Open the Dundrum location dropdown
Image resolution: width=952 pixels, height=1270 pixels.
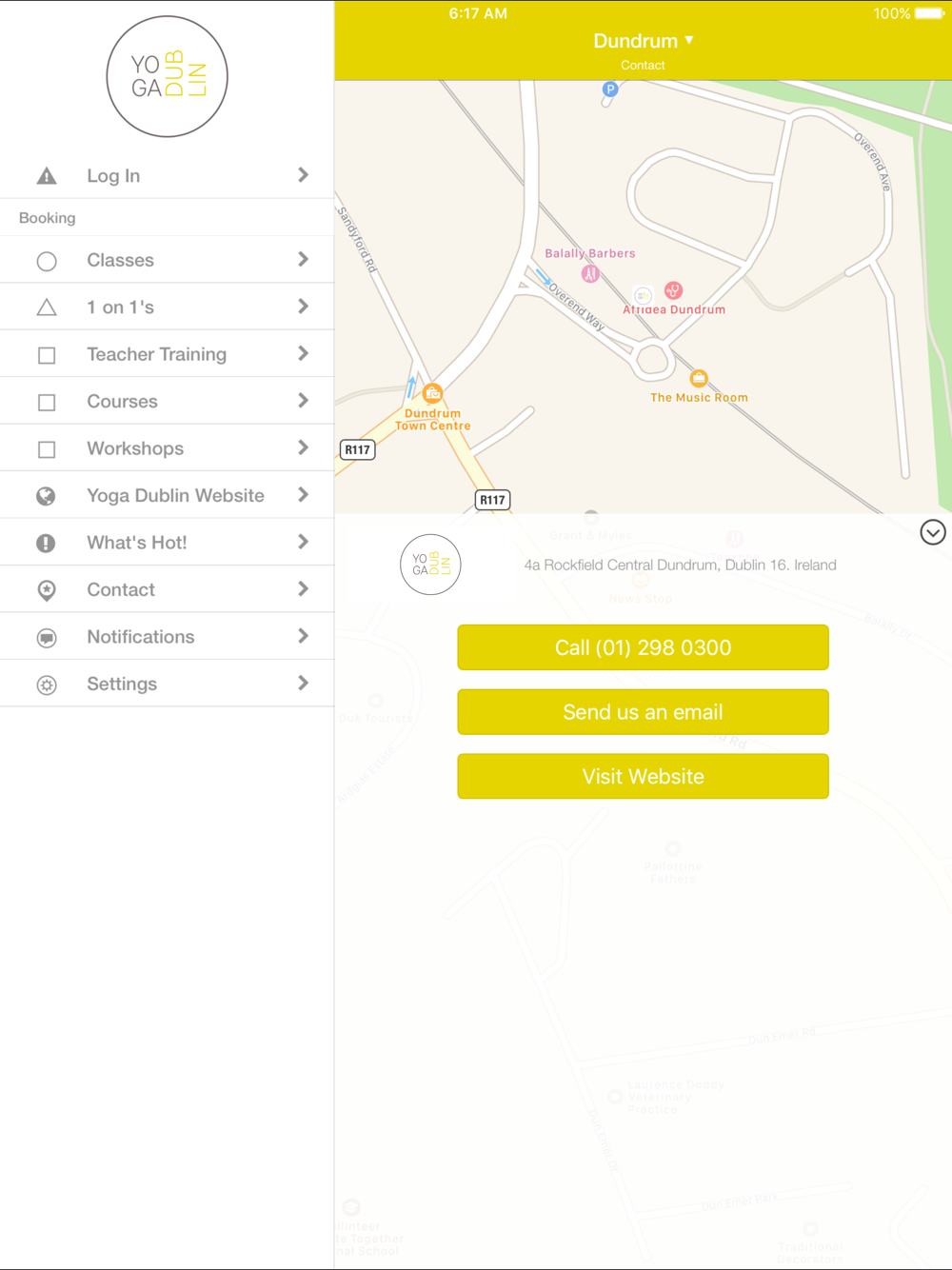click(x=643, y=41)
